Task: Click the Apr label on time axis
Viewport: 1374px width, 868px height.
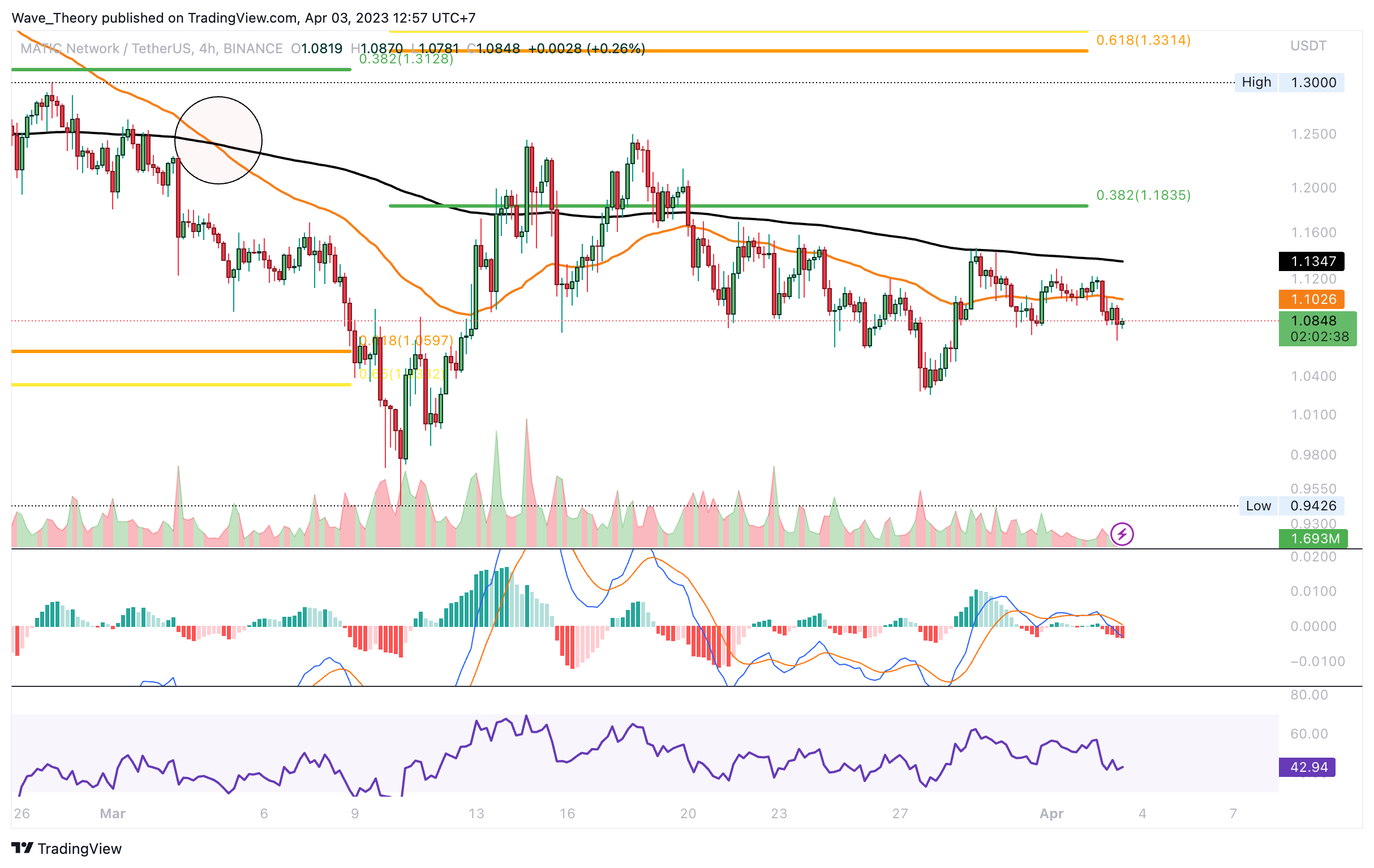Action: pos(1051,813)
